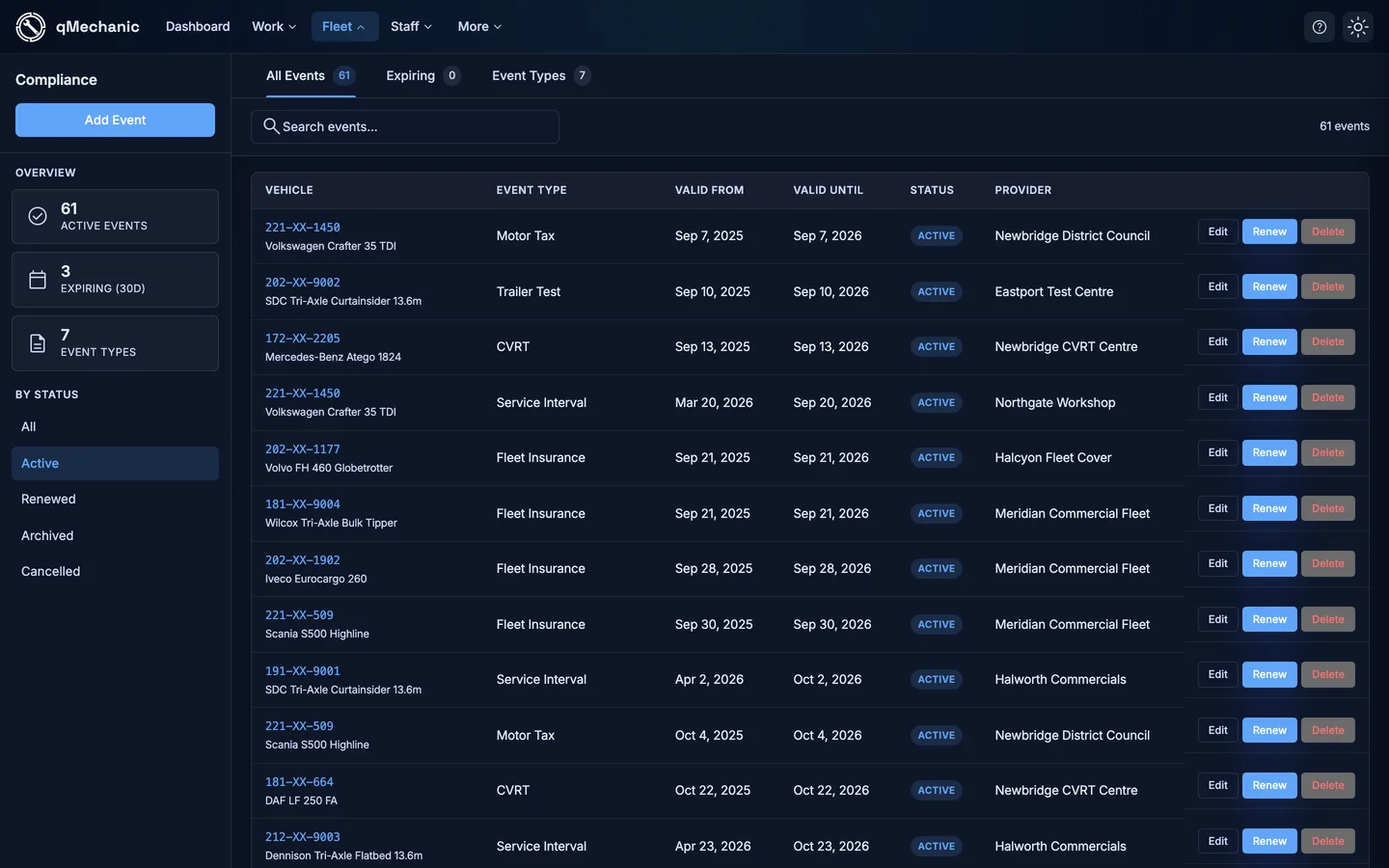Edit the Sep 30 Scania Fleet Insurance
The image size is (1389, 868).
click(1217, 619)
